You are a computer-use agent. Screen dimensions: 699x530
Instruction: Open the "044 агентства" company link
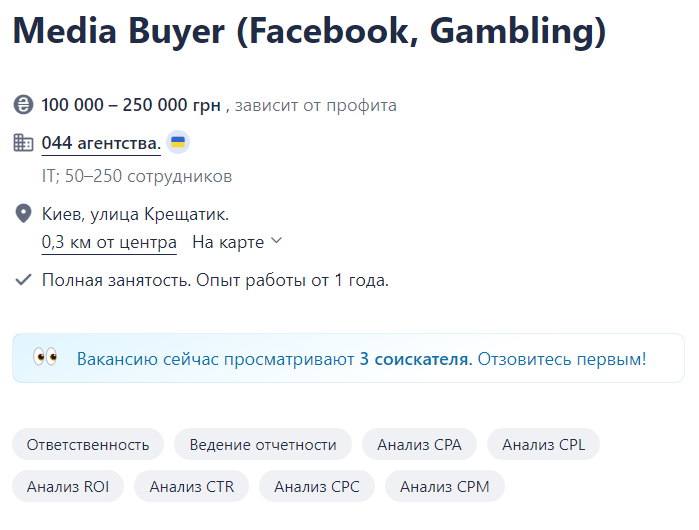tap(101, 143)
